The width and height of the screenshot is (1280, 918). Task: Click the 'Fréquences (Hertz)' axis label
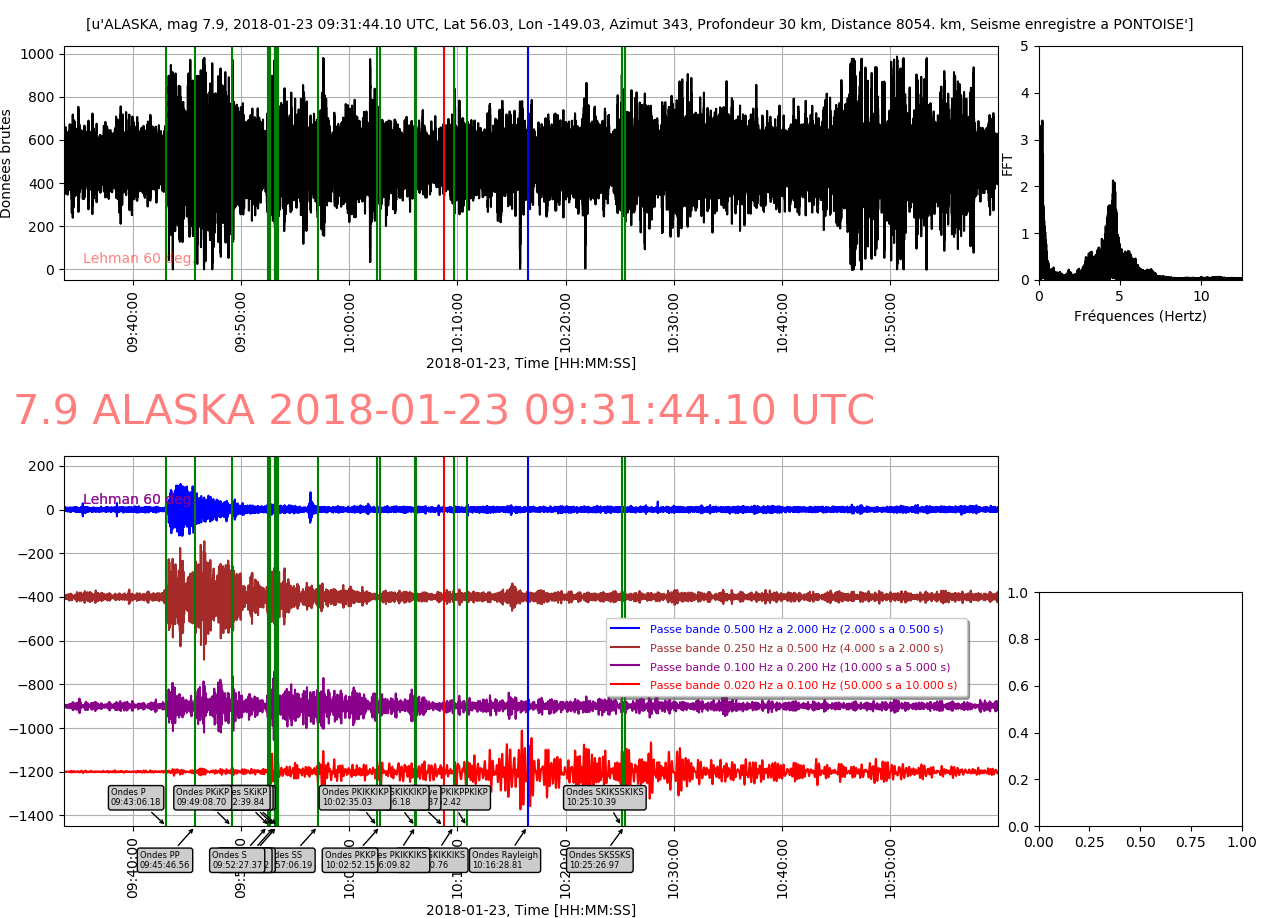point(1140,316)
